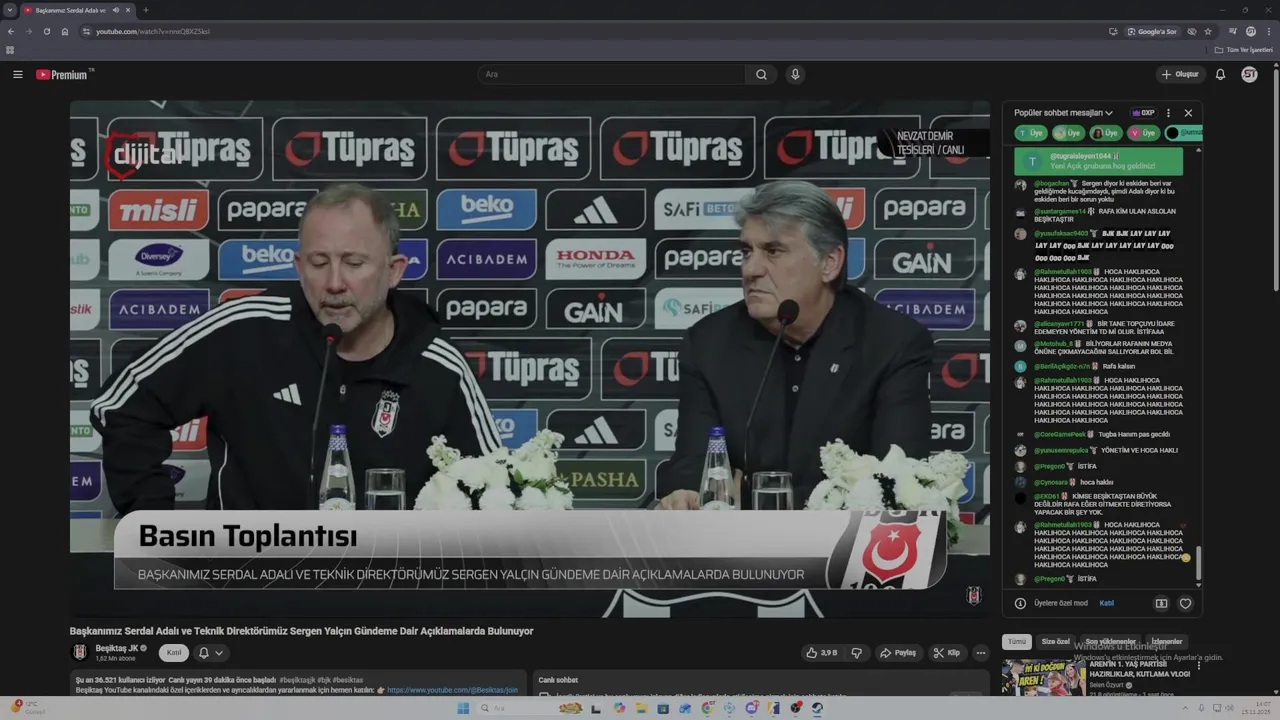Click @BerilAçıkgöz 'Rafa kalsın' message
The height and width of the screenshot is (720, 1280).
(x=1098, y=366)
